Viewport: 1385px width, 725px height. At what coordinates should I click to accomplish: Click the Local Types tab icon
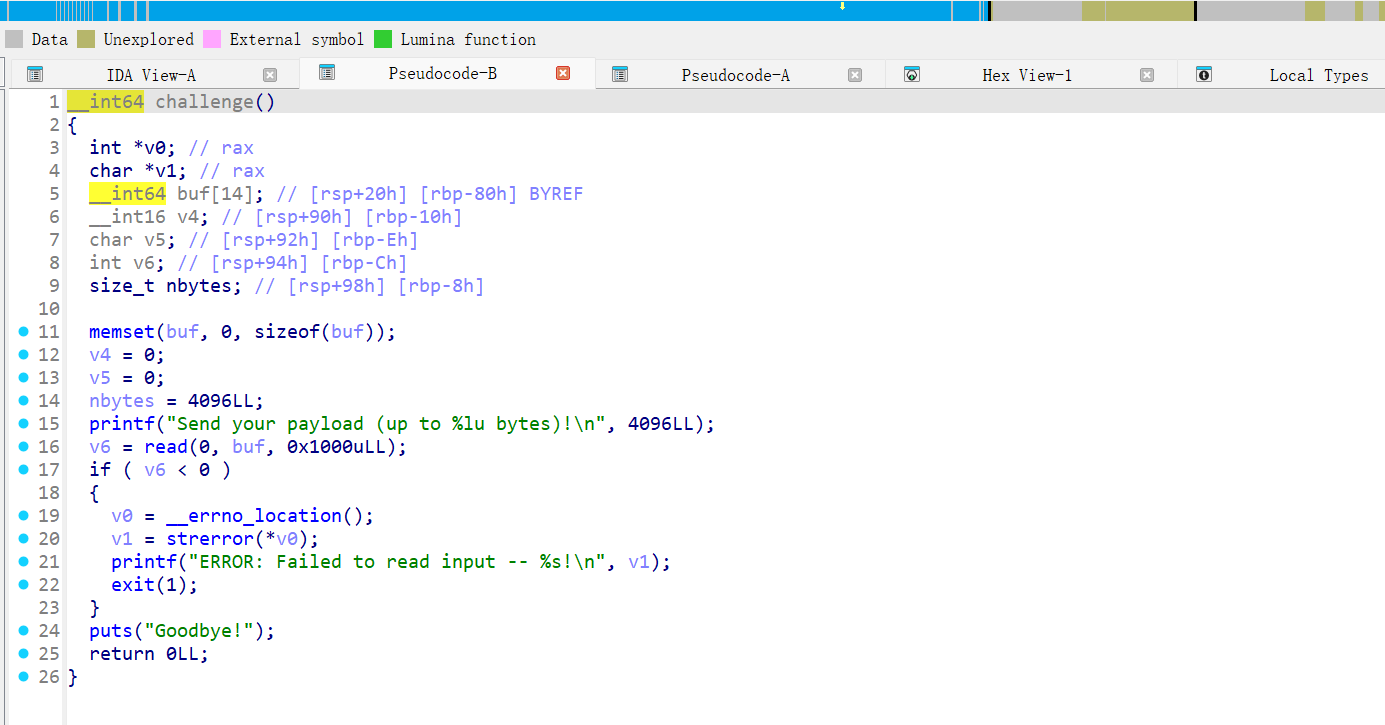(1204, 75)
